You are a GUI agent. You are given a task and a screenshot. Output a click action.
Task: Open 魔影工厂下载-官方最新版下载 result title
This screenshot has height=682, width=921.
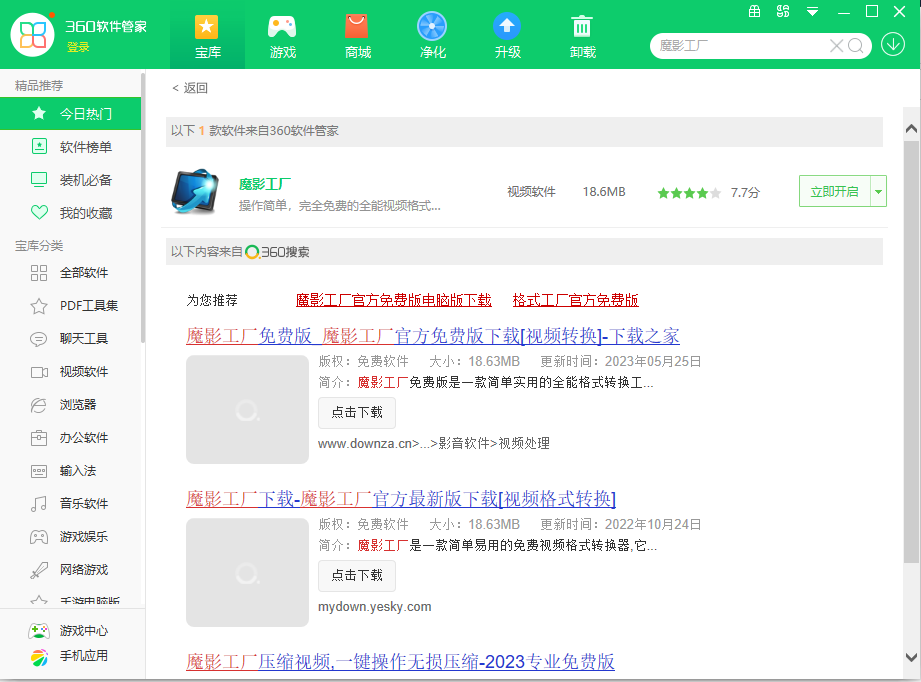401,499
